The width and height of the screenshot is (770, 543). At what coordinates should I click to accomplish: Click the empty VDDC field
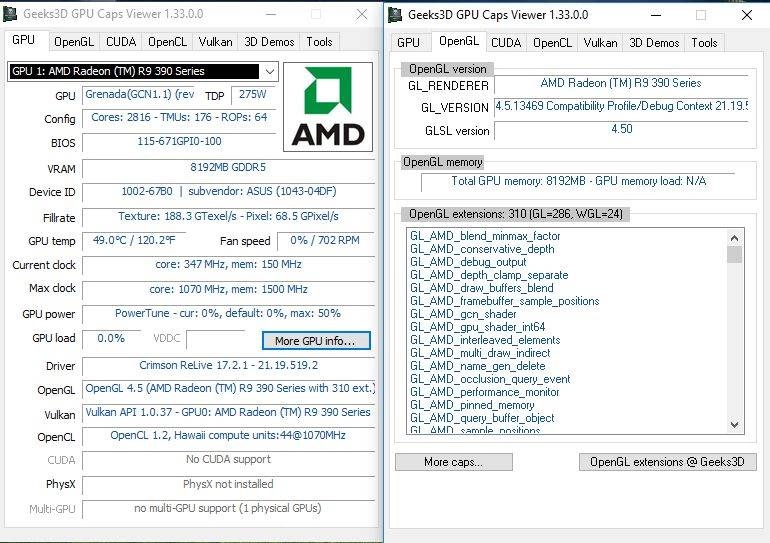point(216,339)
